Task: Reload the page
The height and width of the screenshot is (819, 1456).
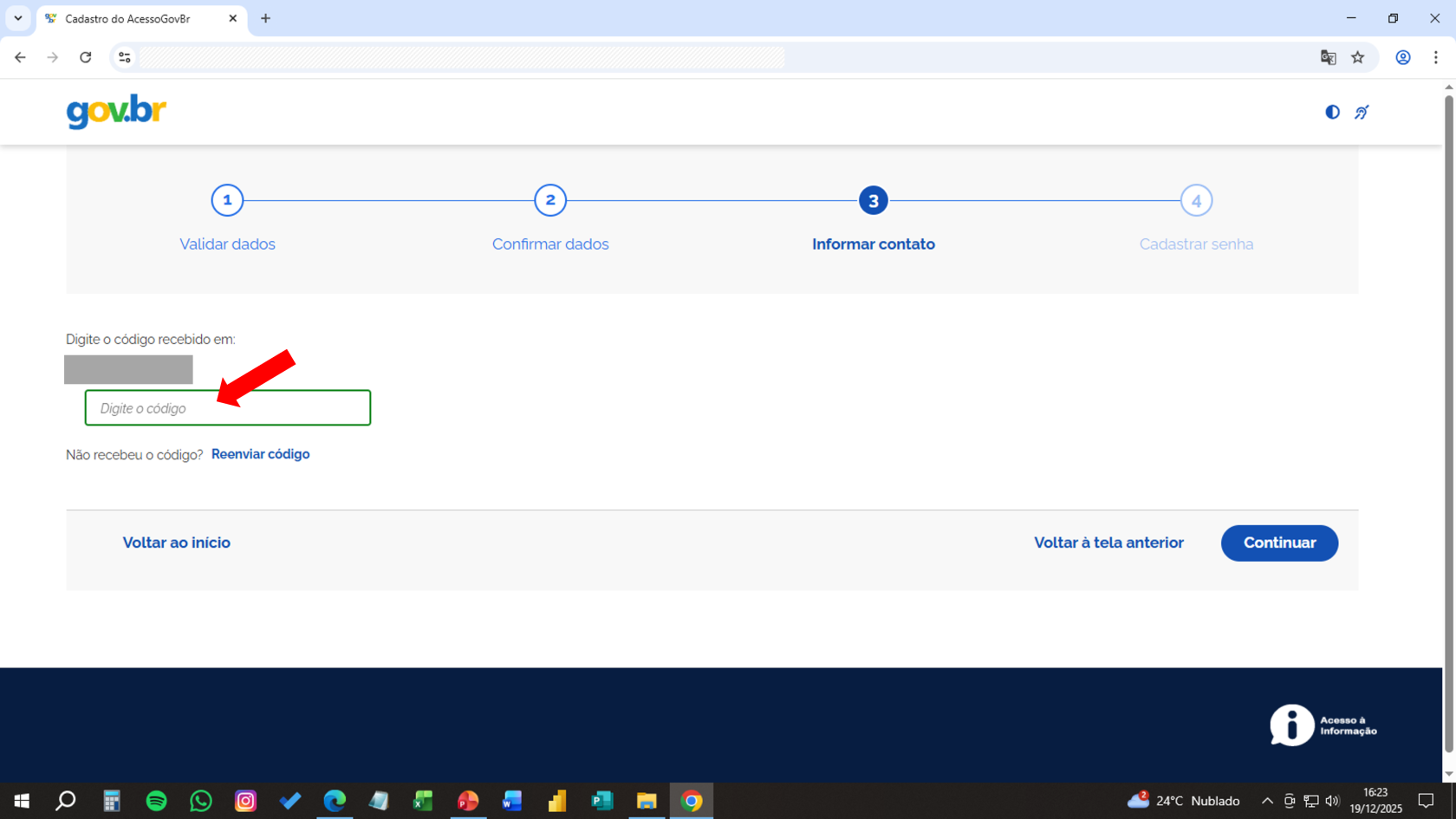Action: pos(85,57)
